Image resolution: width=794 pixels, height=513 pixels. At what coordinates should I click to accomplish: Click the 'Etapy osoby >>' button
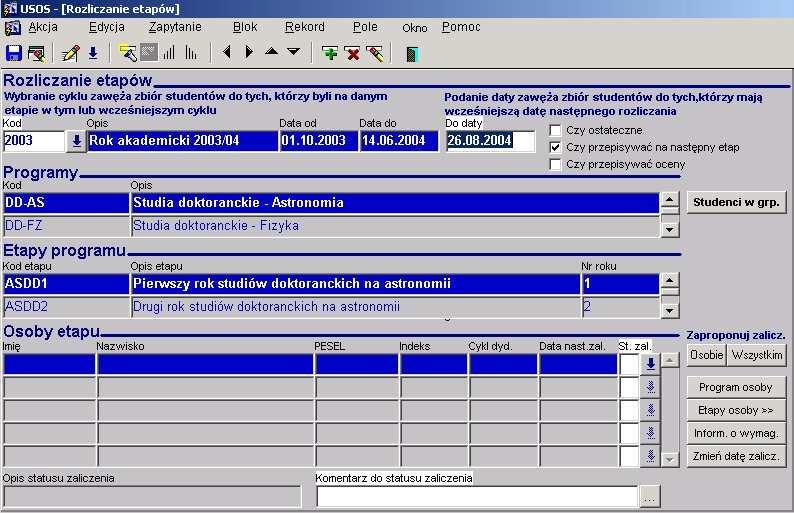(x=736, y=410)
